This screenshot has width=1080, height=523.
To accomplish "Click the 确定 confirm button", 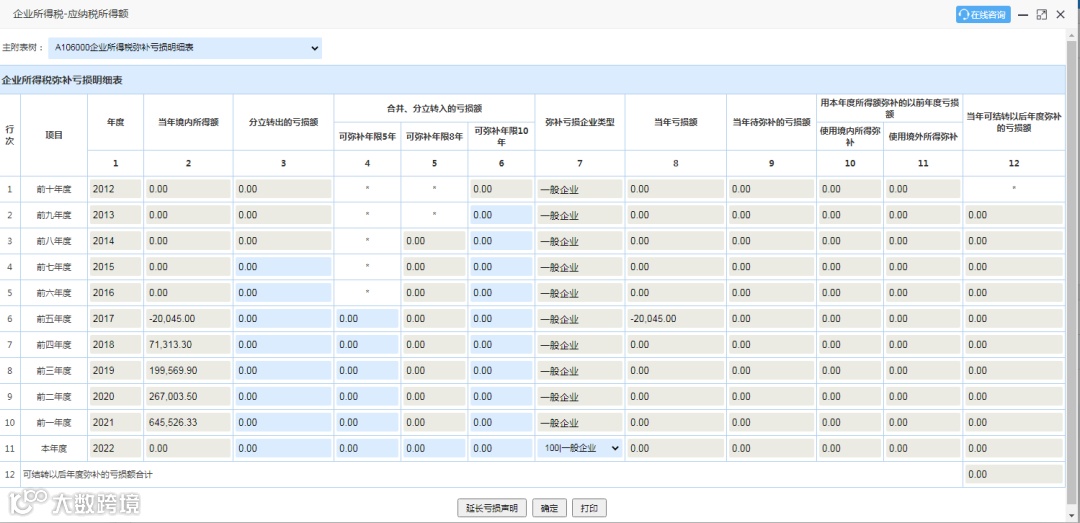I will pos(550,509).
